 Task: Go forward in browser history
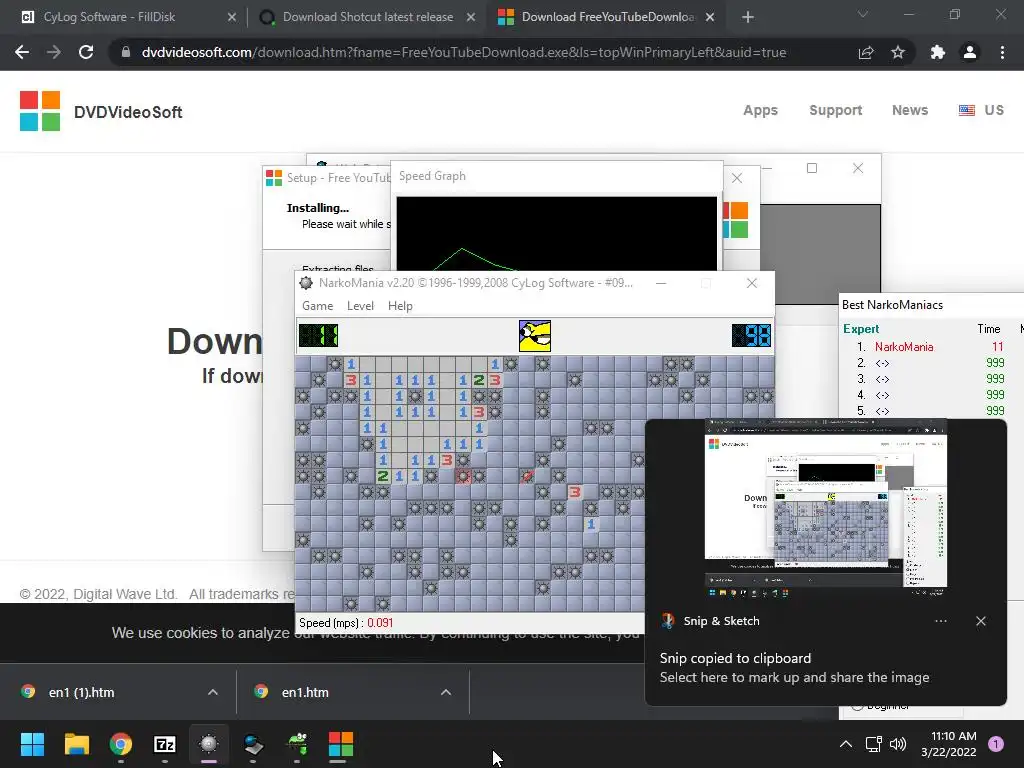click(54, 52)
